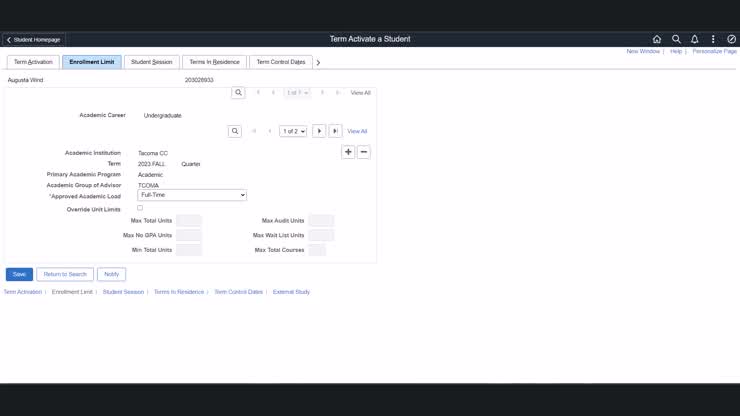The height and width of the screenshot is (416, 740).
Task: Delete the term row with minus
Action: [364, 152]
